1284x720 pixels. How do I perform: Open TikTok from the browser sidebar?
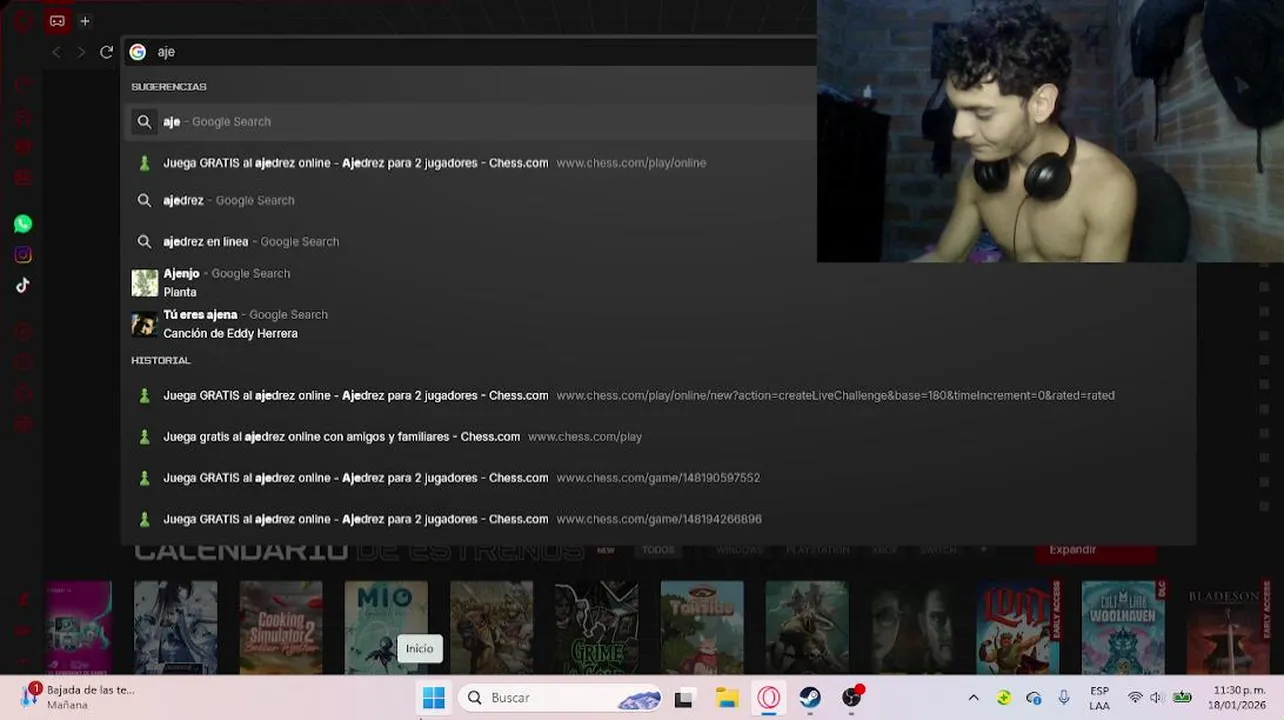coord(23,285)
